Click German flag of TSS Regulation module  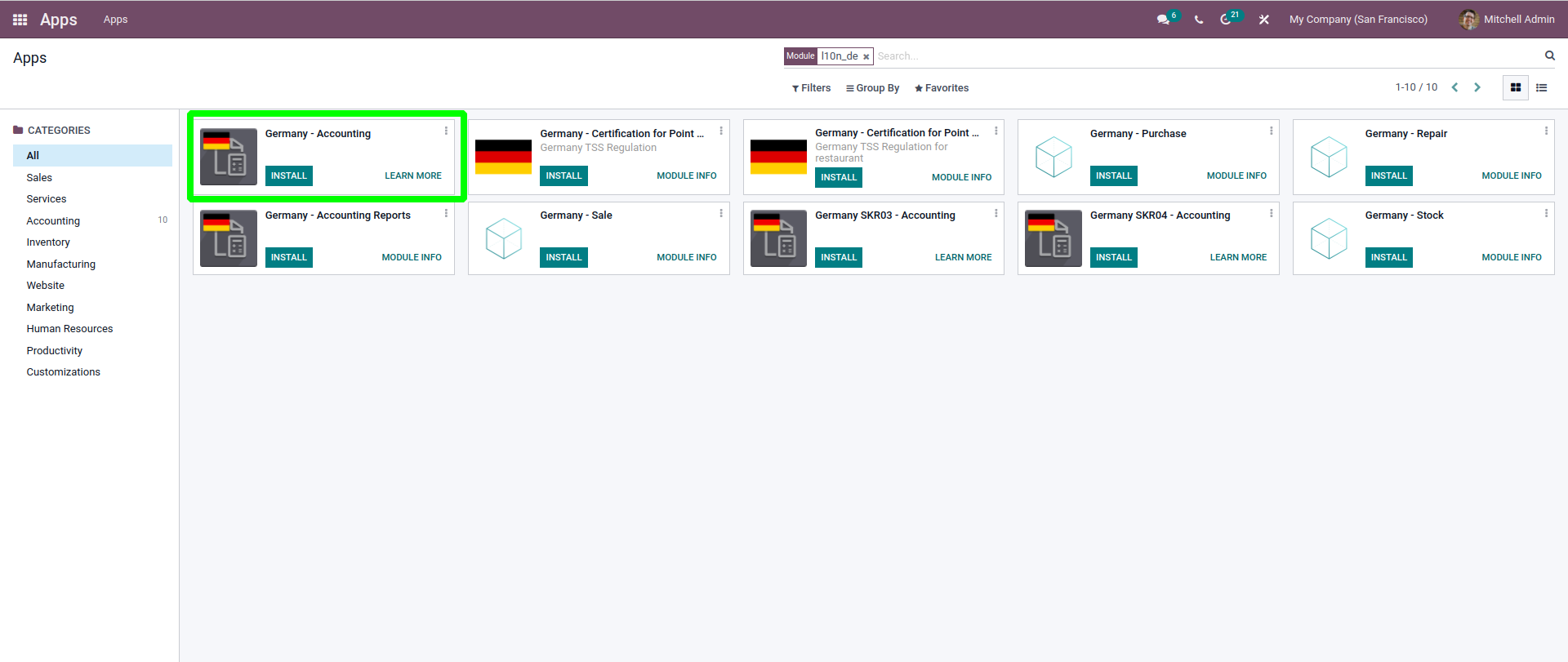click(504, 157)
